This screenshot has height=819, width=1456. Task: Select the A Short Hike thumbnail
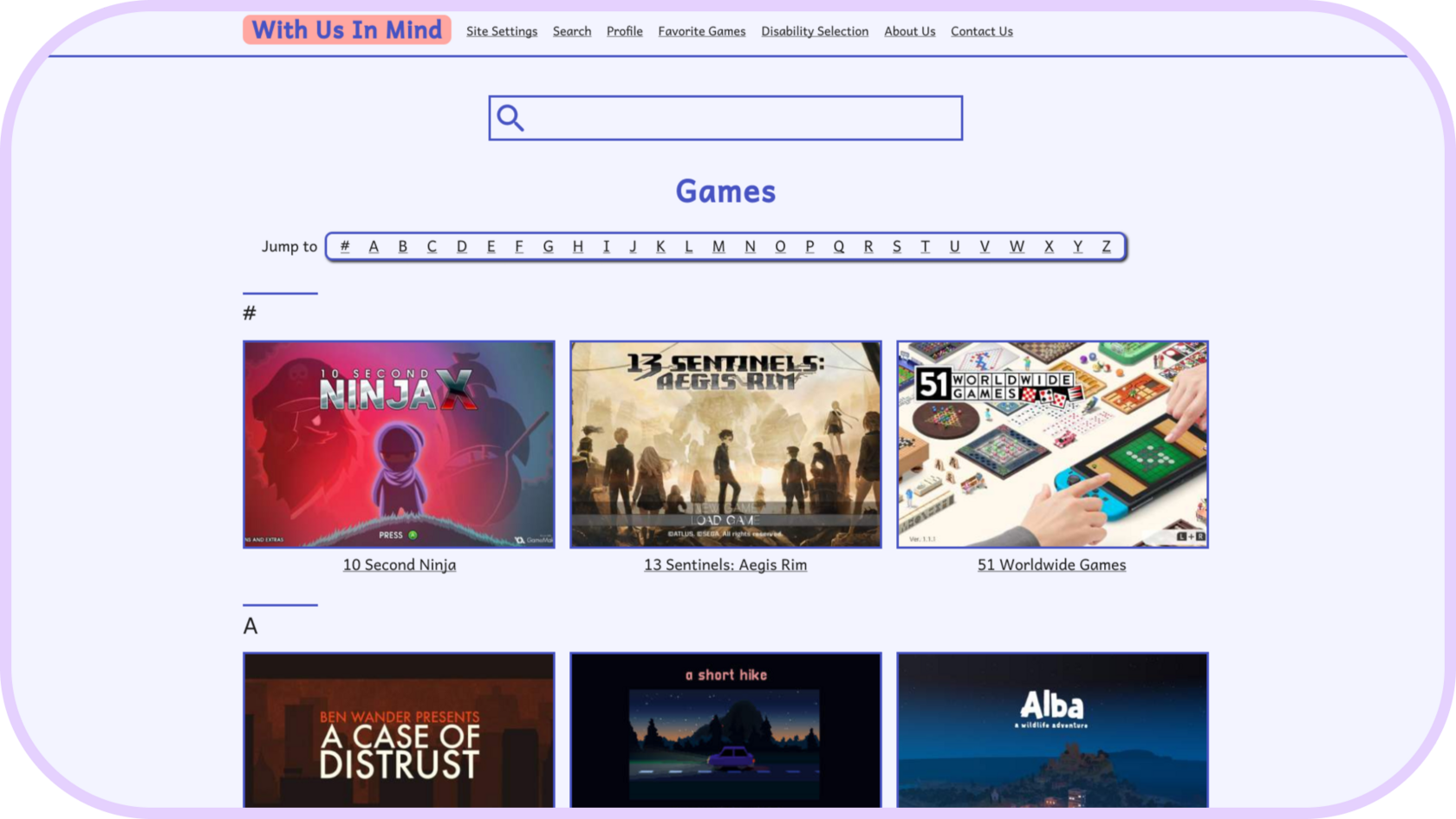coord(725,730)
